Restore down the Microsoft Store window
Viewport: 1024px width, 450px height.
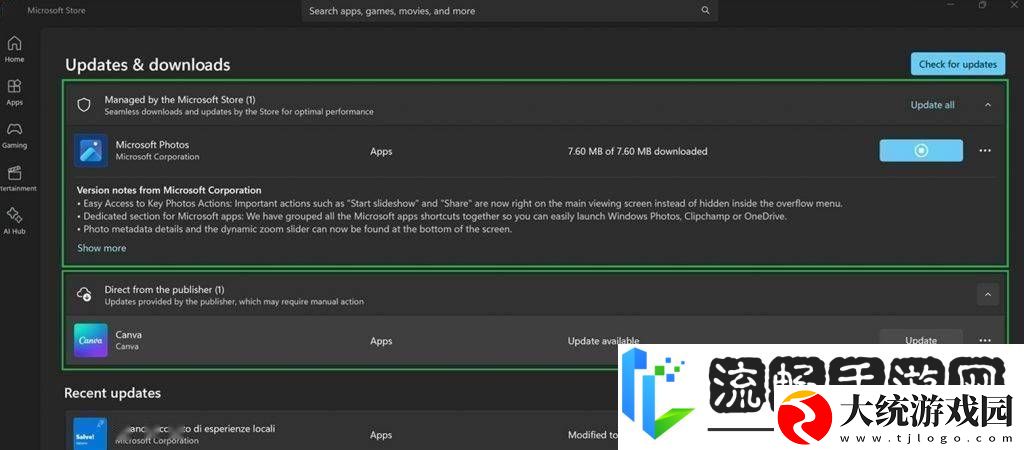pyautogui.click(x=982, y=5)
